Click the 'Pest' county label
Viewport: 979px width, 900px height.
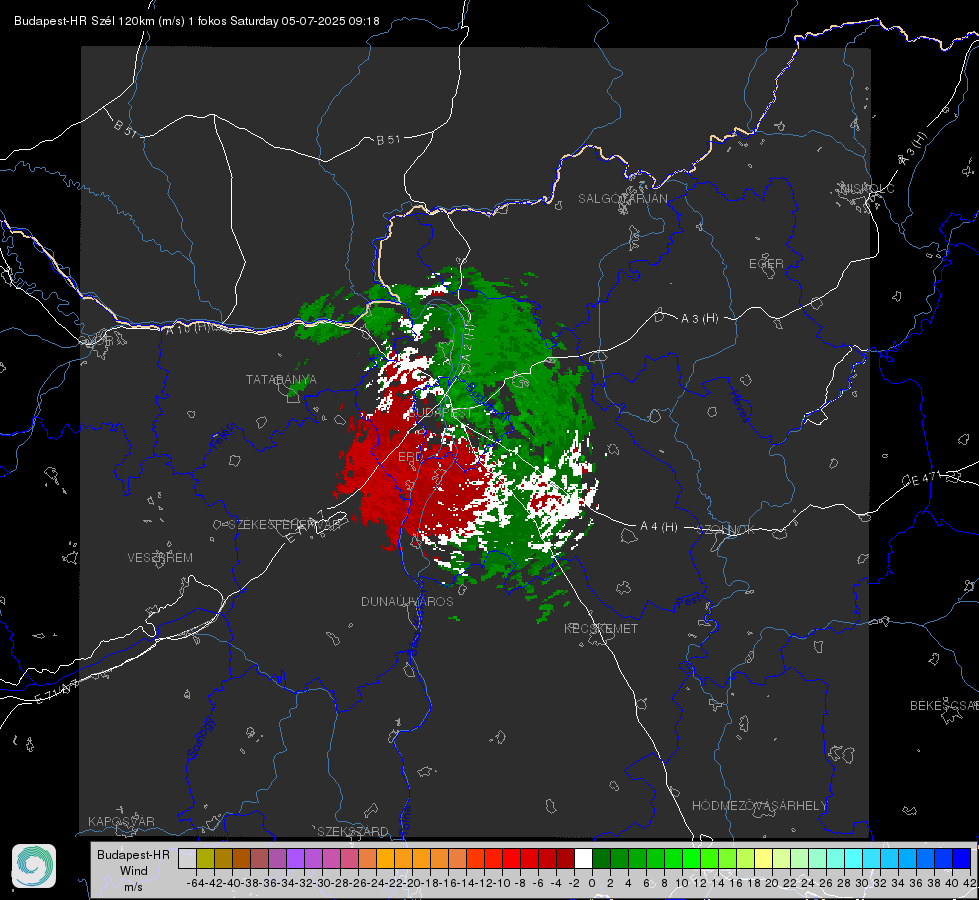point(689,602)
